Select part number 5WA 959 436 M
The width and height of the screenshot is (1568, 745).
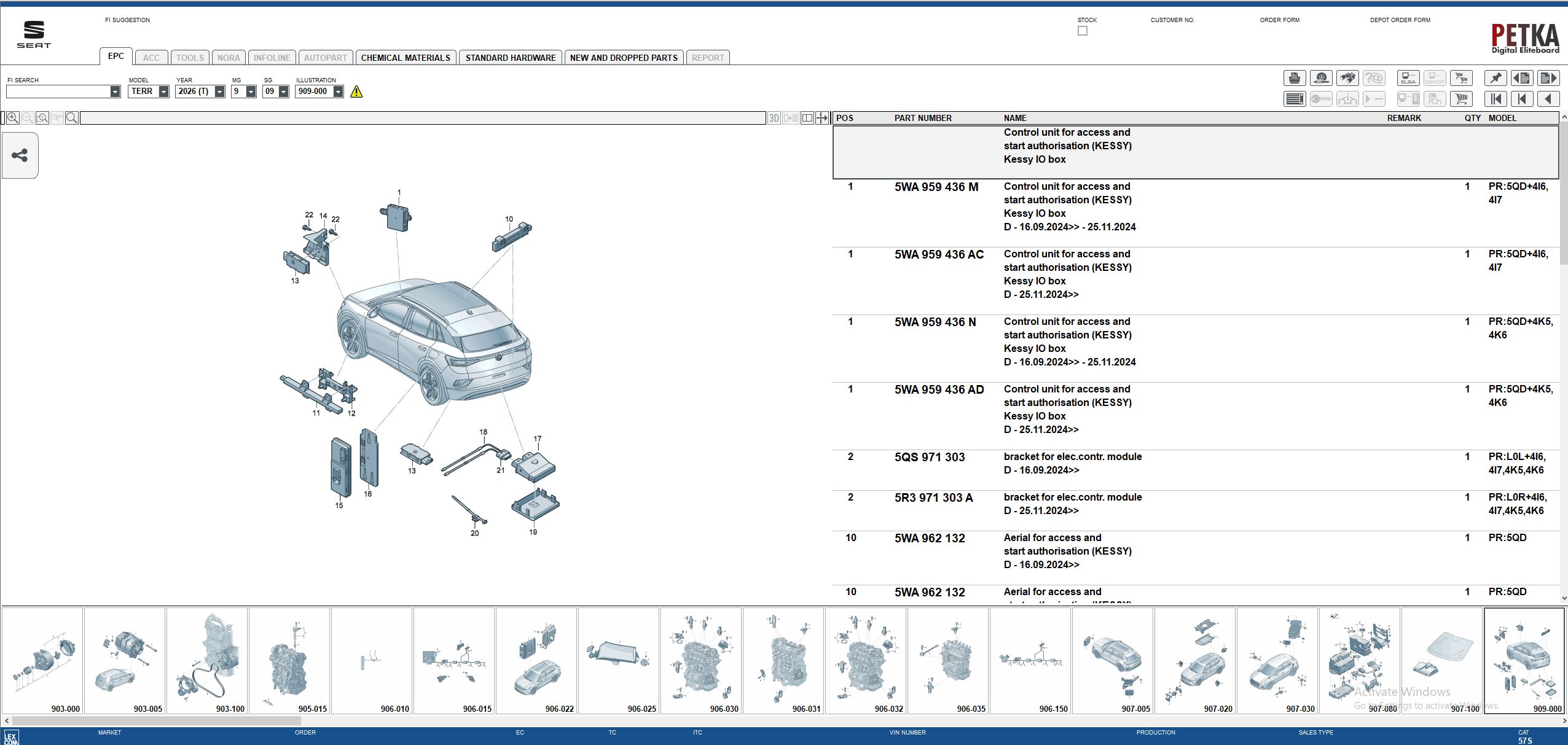pos(936,186)
